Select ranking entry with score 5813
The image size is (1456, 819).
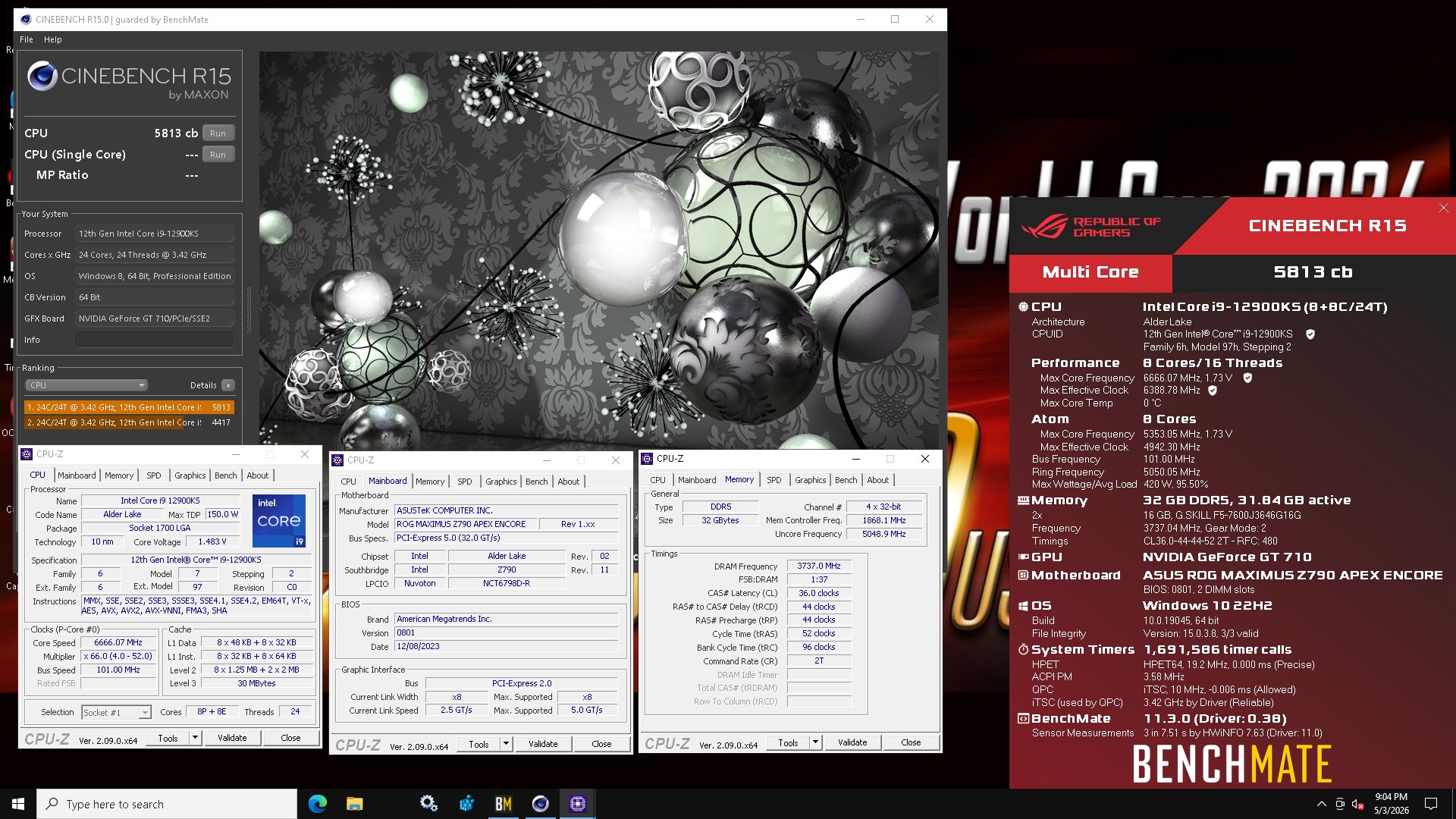click(x=129, y=407)
